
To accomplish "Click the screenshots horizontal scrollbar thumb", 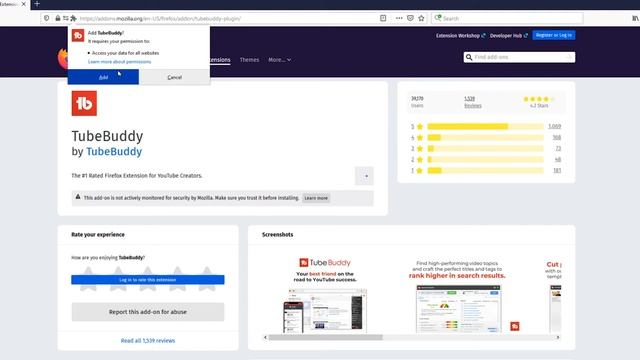I will pyautogui.click(x=325, y=338).
